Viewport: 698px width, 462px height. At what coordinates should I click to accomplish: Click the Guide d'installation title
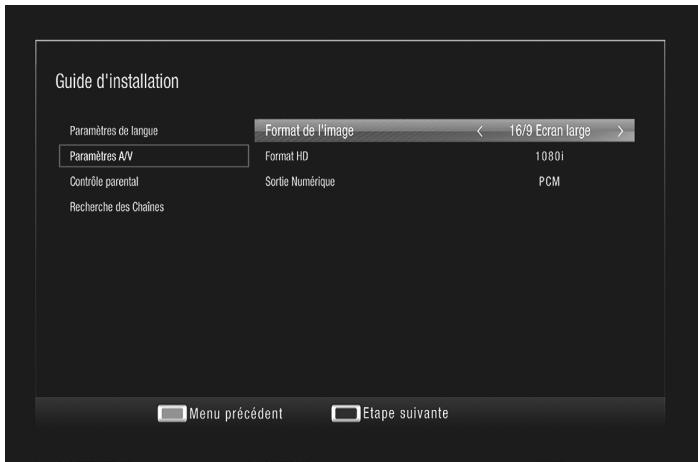pyautogui.click(x=117, y=82)
